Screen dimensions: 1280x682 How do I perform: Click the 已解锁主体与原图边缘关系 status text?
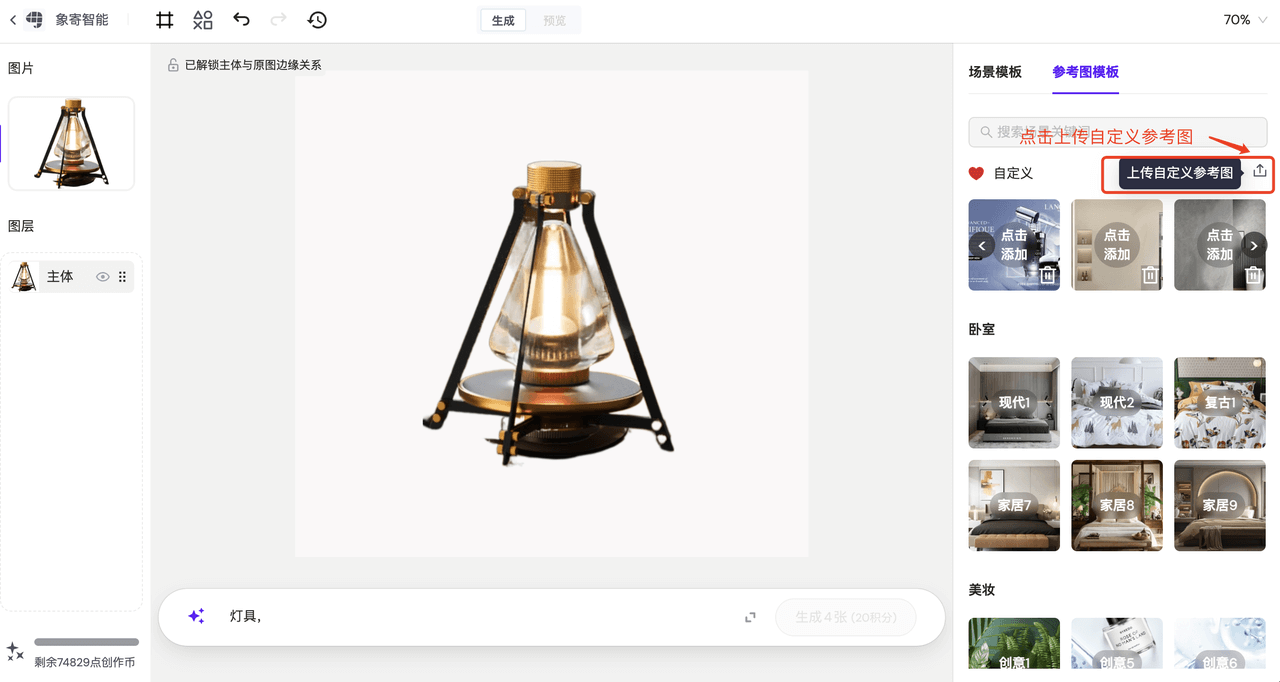coord(253,65)
